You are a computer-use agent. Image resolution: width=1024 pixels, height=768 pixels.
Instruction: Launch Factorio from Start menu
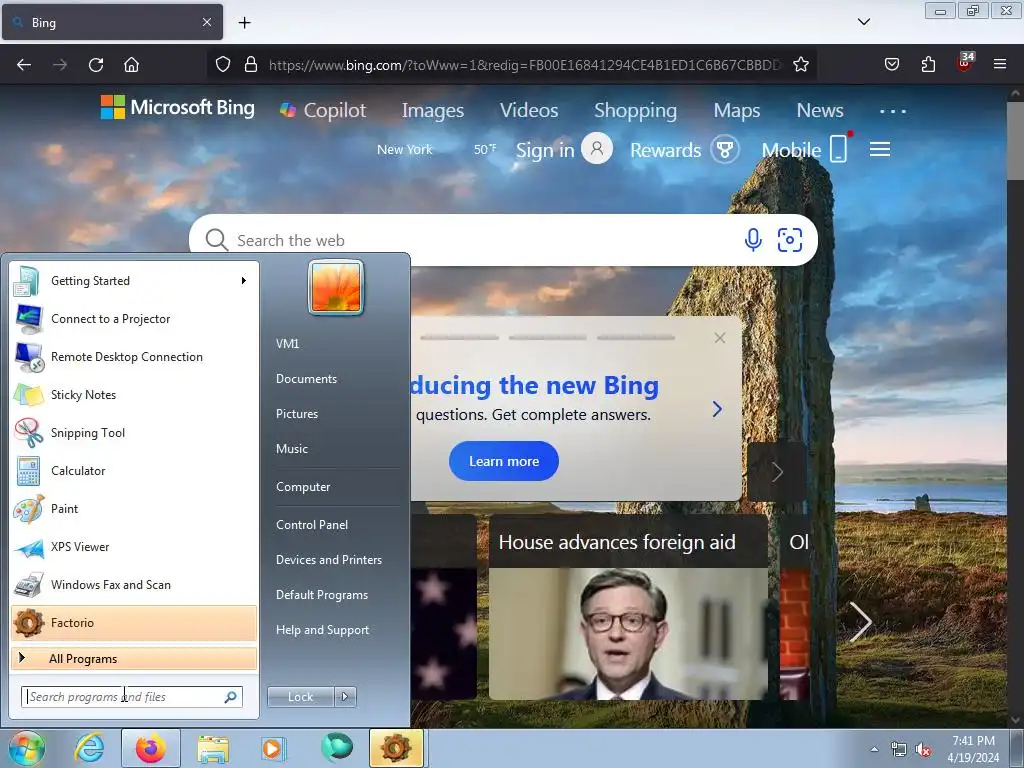click(x=134, y=622)
